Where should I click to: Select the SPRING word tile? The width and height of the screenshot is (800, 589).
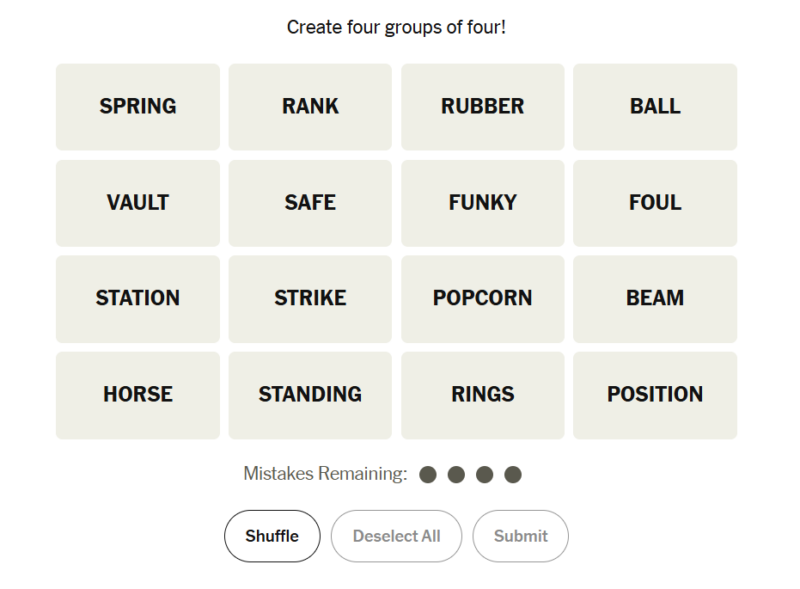point(138,107)
